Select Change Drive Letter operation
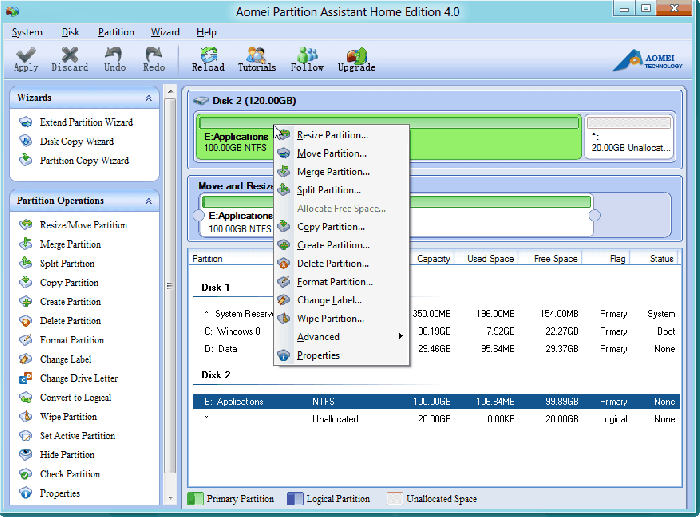 click(78, 379)
